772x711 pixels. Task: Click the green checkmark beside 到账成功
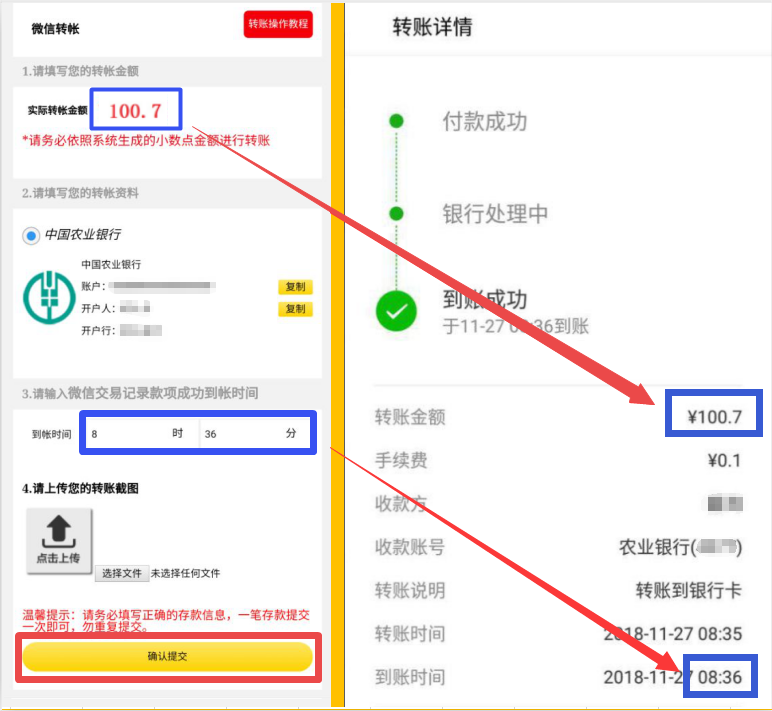[x=396, y=312]
